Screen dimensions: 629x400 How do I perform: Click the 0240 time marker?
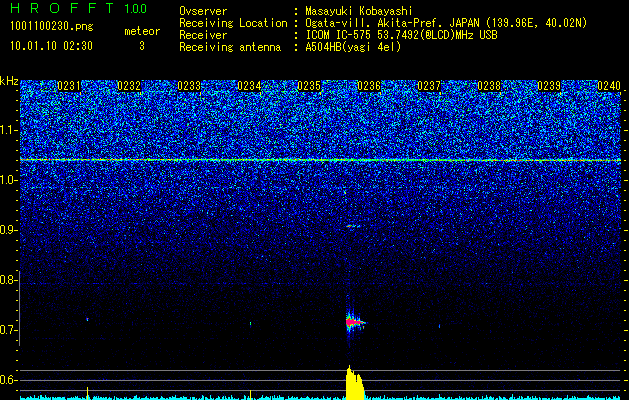pos(609,86)
